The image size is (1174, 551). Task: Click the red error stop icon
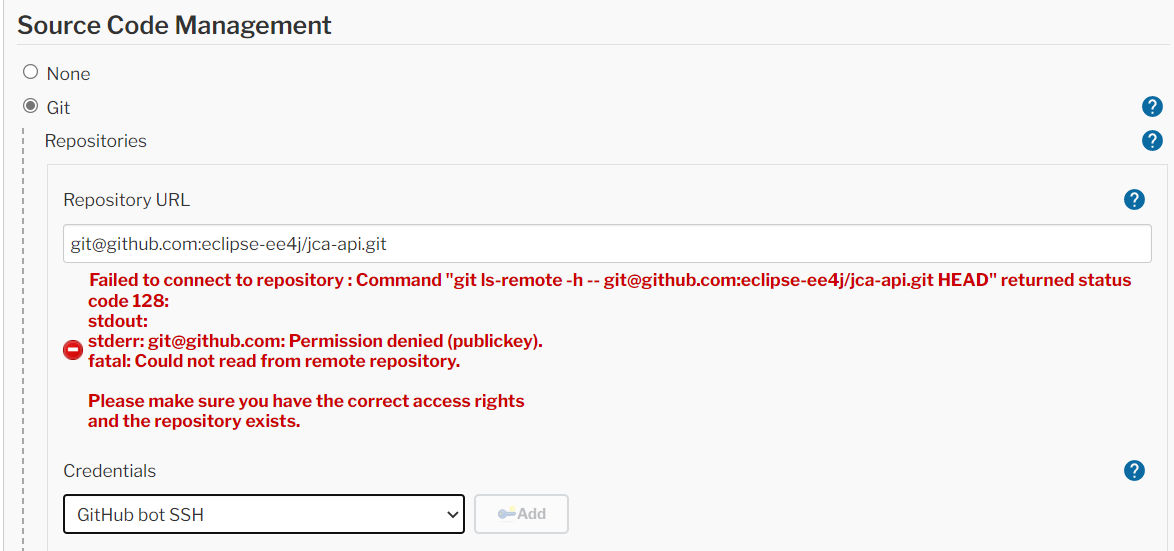(x=73, y=350)
